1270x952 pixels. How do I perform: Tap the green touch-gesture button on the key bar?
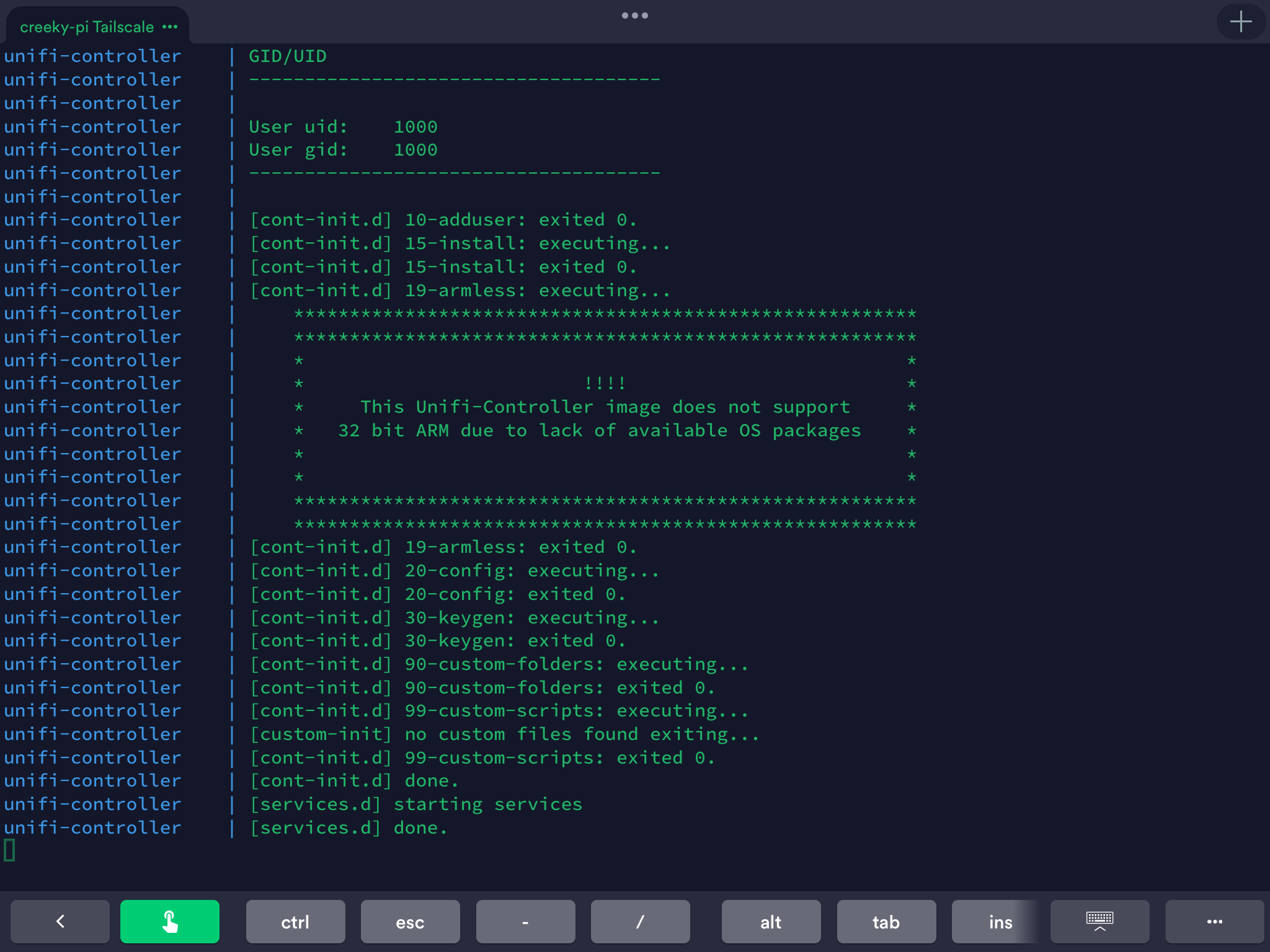[170, 921]
